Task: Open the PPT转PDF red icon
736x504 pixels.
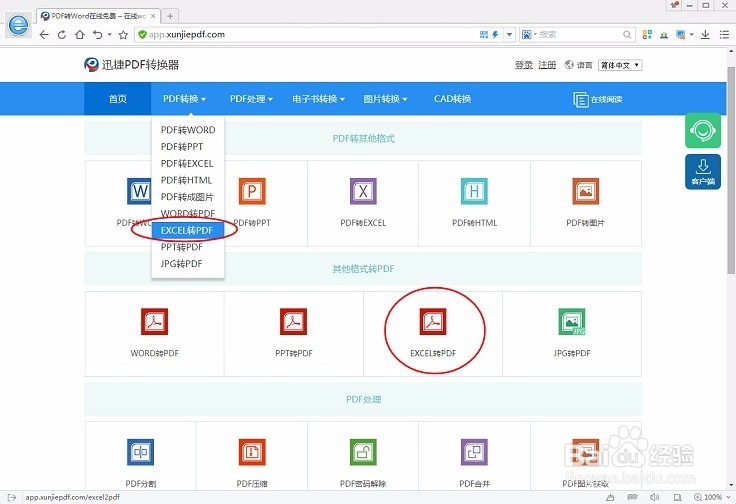Action: 293,321
